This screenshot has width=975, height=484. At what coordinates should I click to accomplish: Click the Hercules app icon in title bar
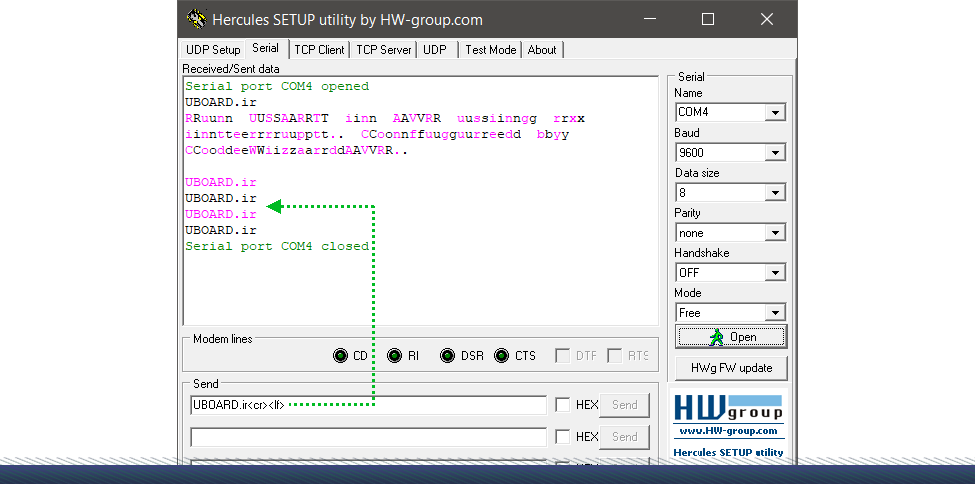tap(196, 19)
